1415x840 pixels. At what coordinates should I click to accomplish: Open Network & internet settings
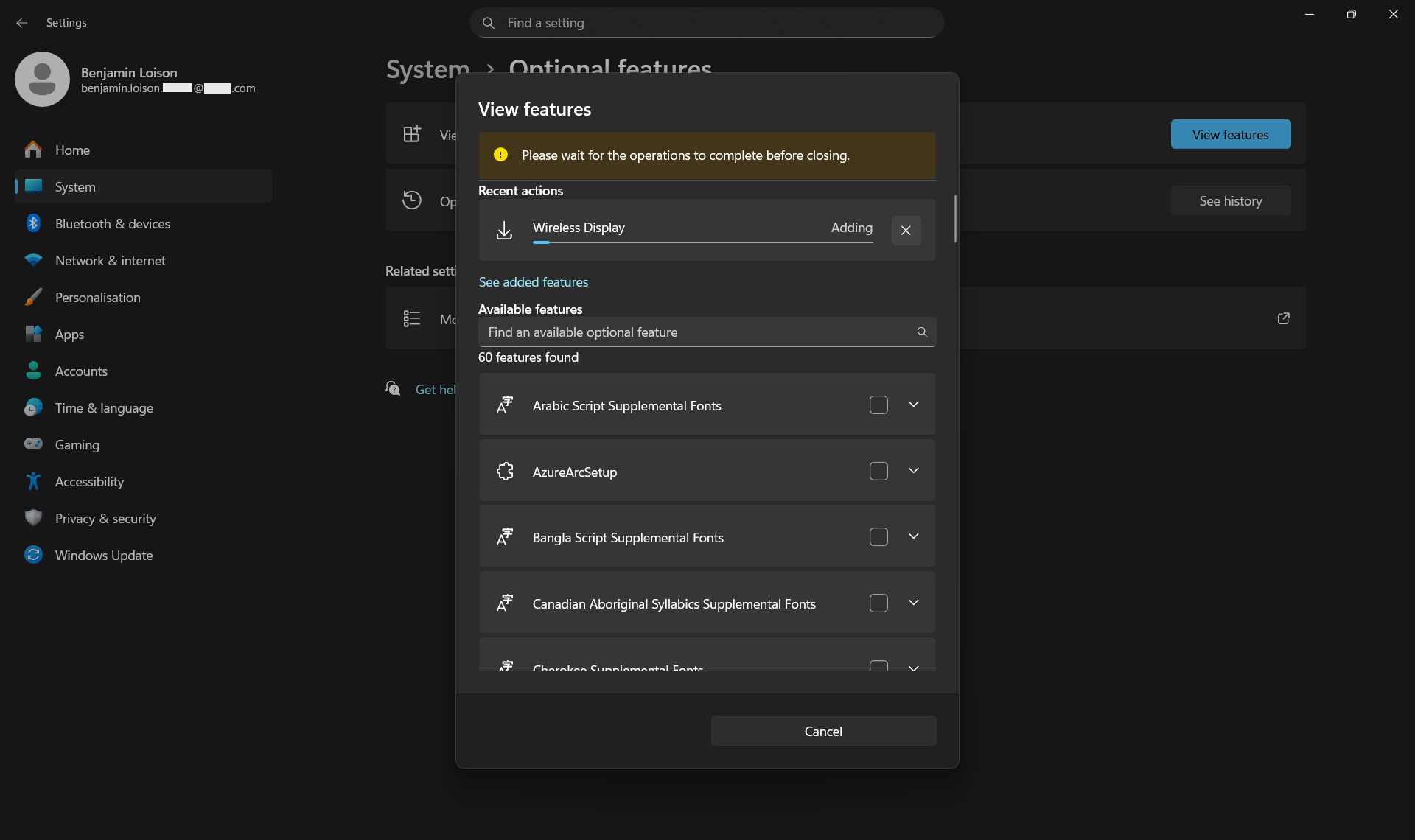[111, 260]
